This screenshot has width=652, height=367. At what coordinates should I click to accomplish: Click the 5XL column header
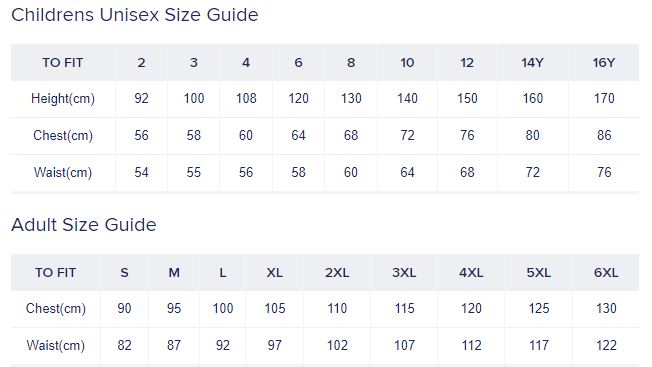pos(538,273)
